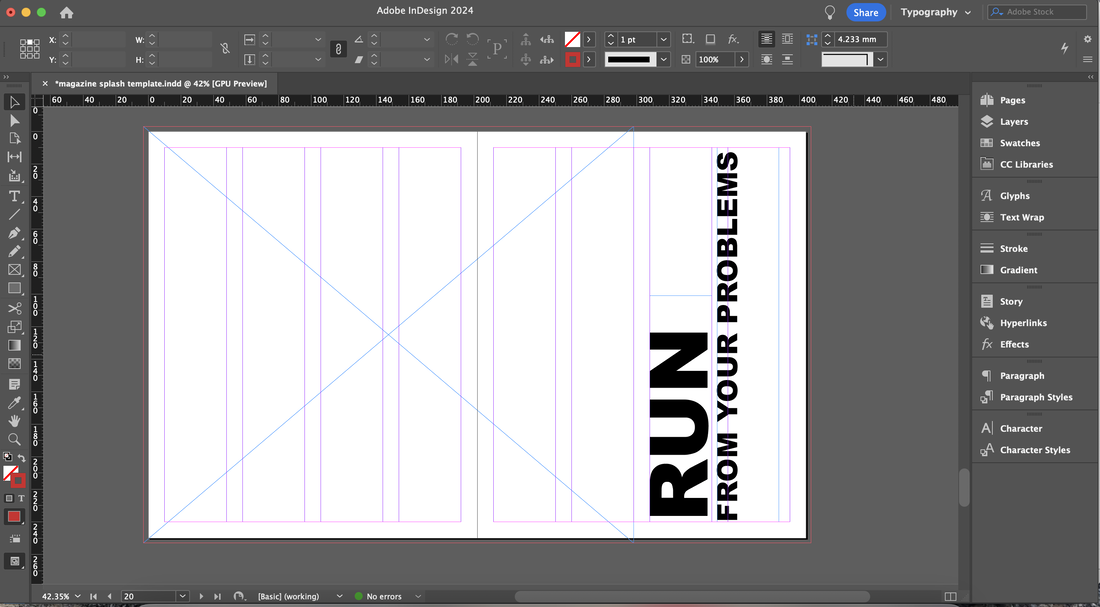
Task: Click the red stroke swatch in Control panel
Action: [x=572, y=60]
